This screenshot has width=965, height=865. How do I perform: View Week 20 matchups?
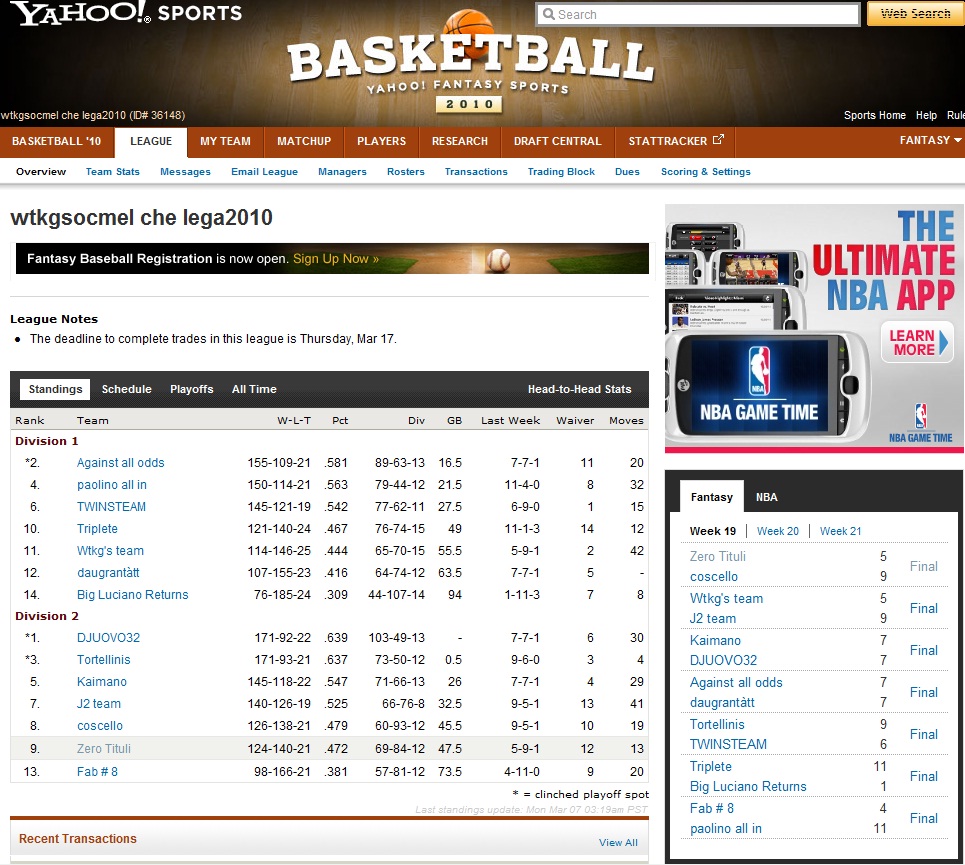click(777, 531)
